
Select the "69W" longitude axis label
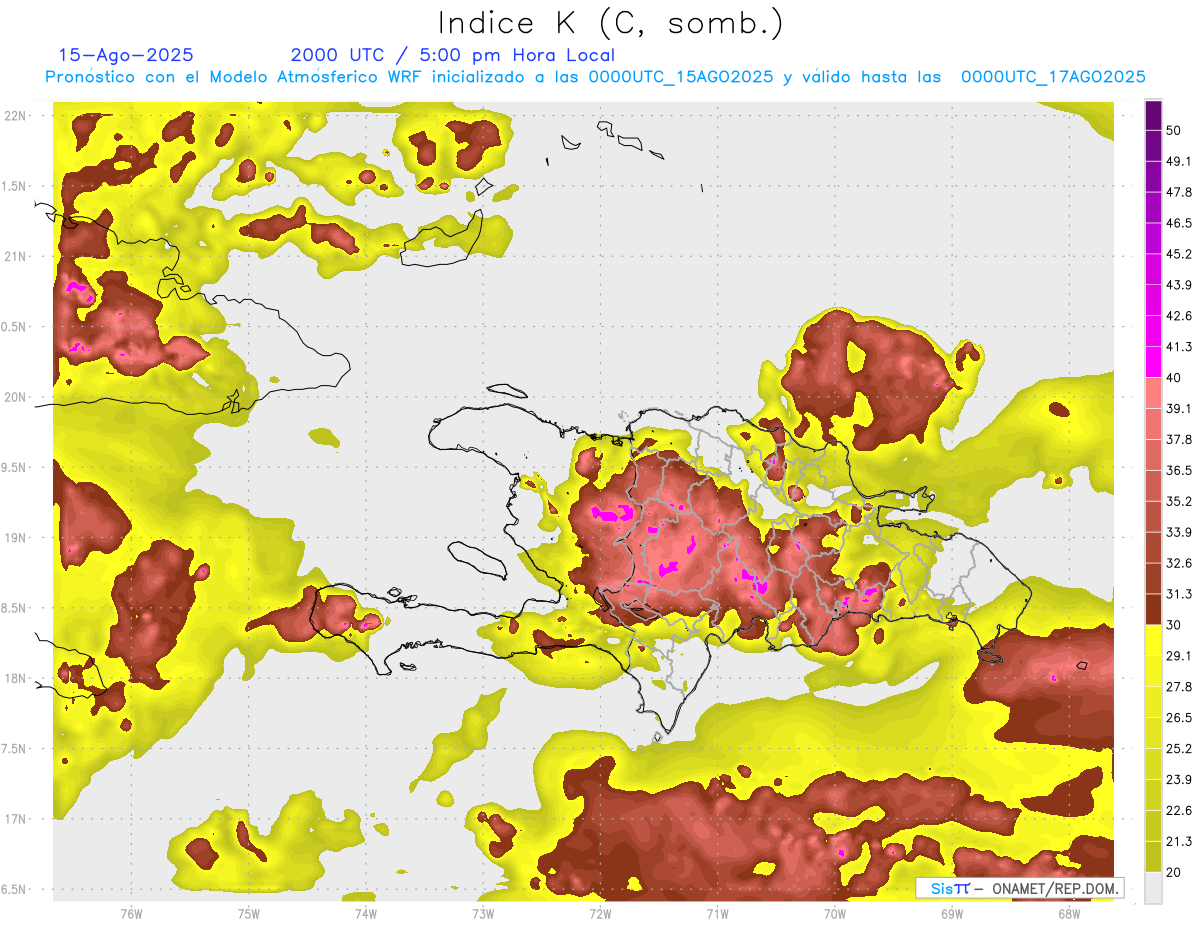[x=952, y=913]
